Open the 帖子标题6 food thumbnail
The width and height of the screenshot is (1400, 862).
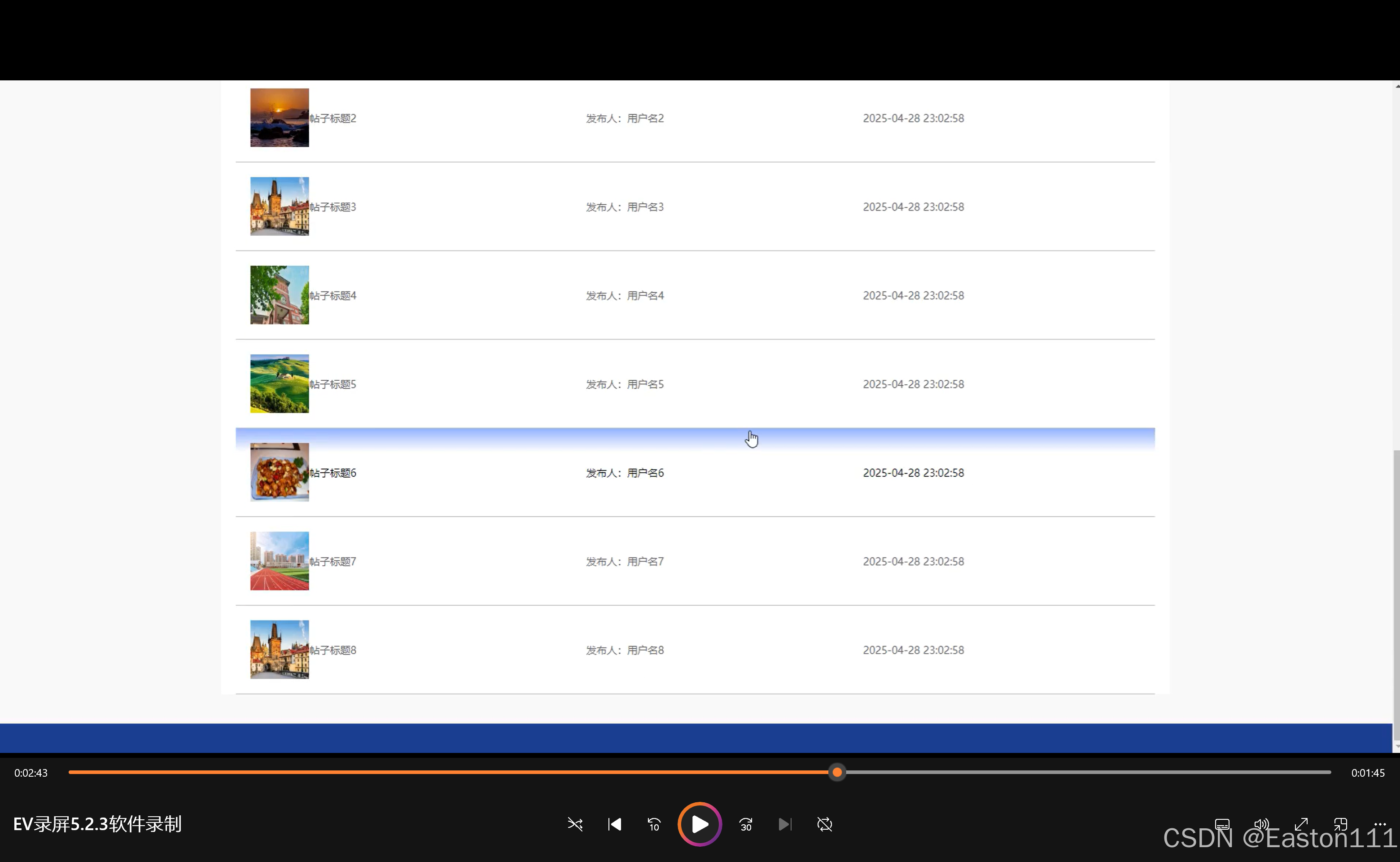coord(279,472)
